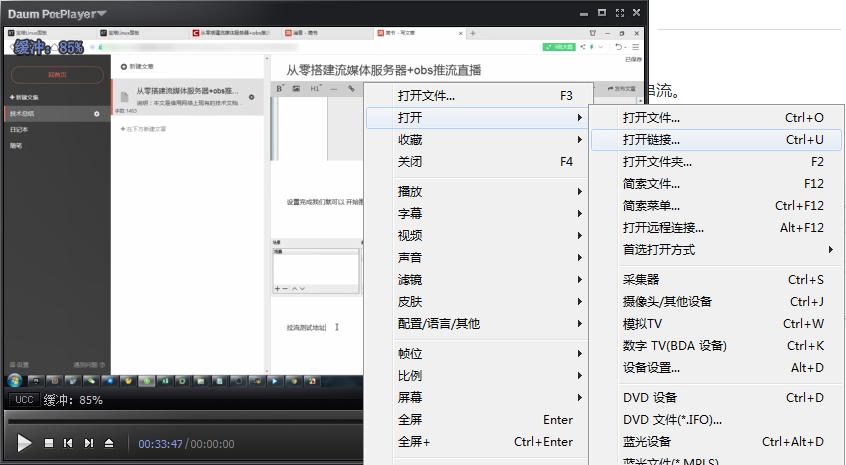Expand the 字幕 submenu
Viewport: 846px width, 465px height.
tap(477, 214)
